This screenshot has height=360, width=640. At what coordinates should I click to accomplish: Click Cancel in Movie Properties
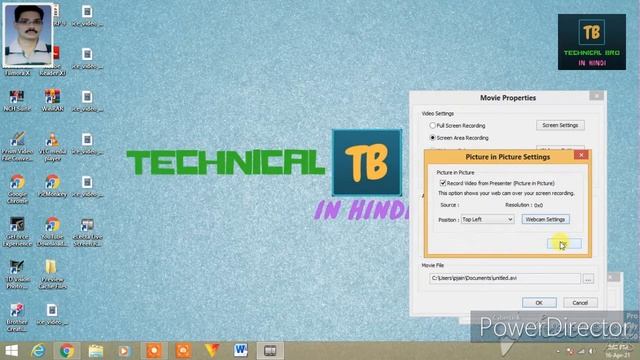tap(580, 302)
